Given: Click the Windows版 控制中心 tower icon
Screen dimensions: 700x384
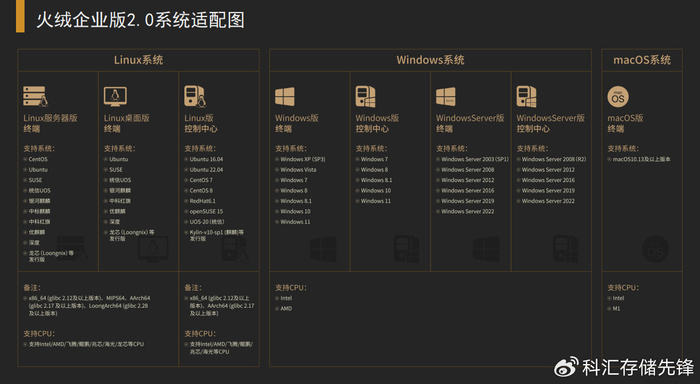Looking at the screenshot, I should pos(365,96).
